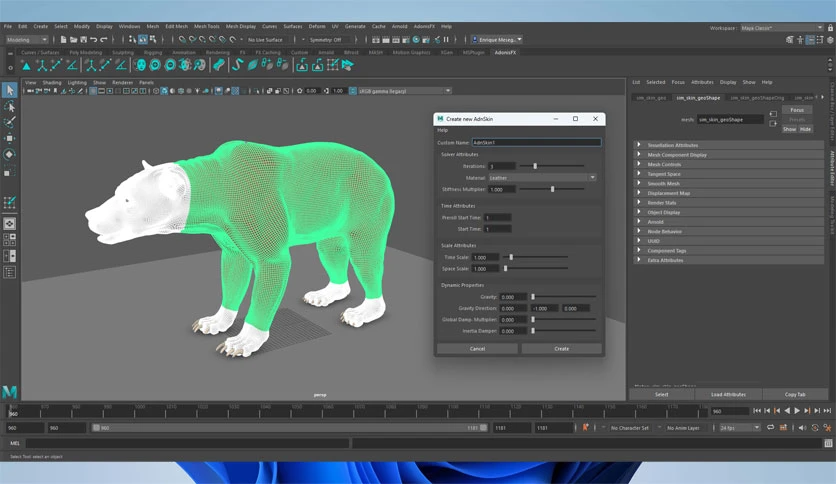The height and width of the screenshot is (484, 836).
Task: Toggle select by object type mode
Action: (143, 39)
